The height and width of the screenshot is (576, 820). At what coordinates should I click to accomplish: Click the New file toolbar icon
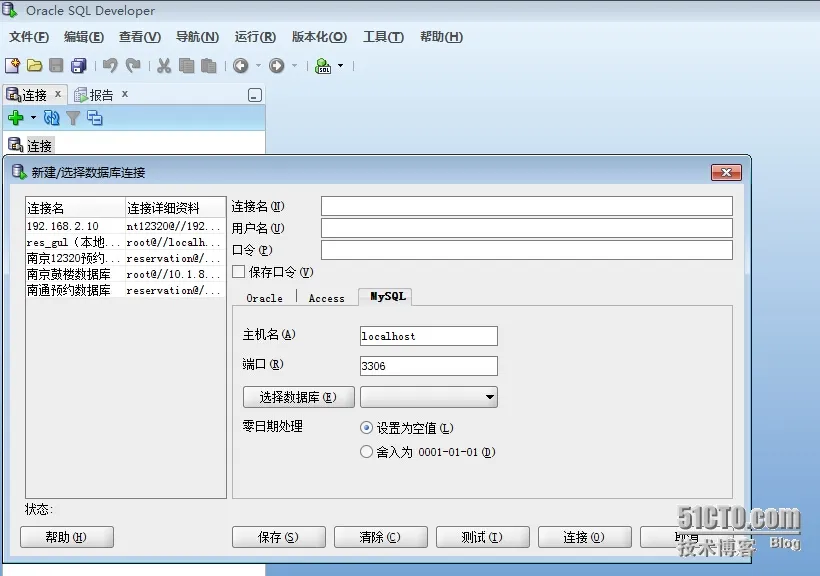click(13, 65)
